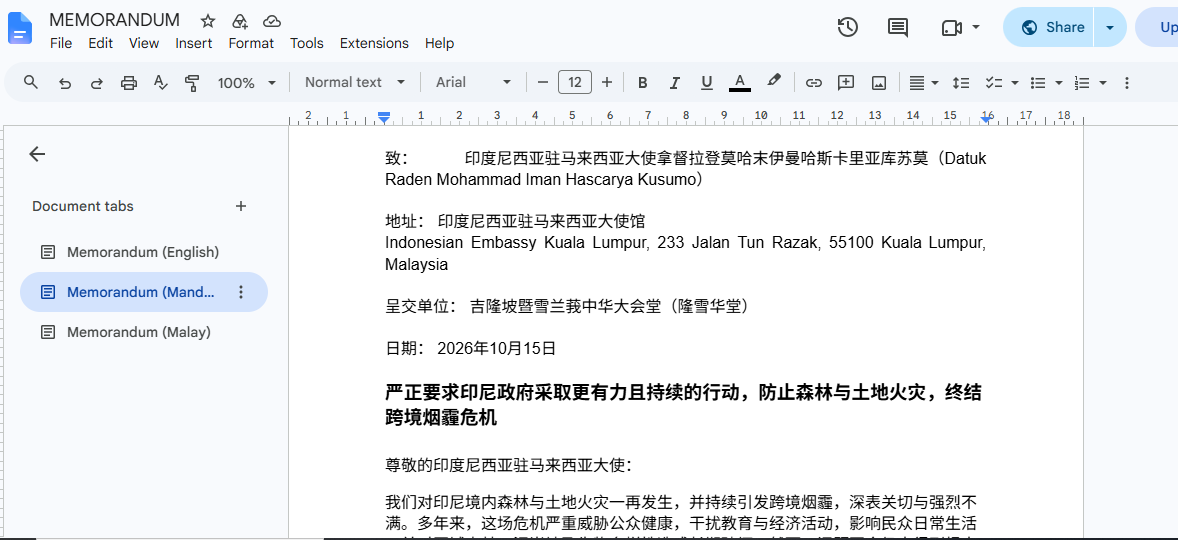Switch to Memorandum (Malay) tab

[x=143, y=332]
